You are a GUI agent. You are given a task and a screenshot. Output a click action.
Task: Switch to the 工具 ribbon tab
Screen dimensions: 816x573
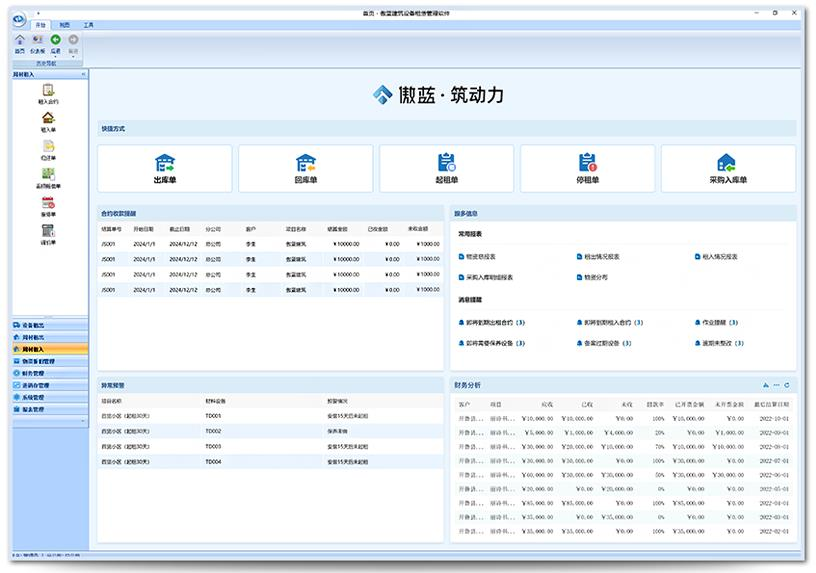pos(89,23)
